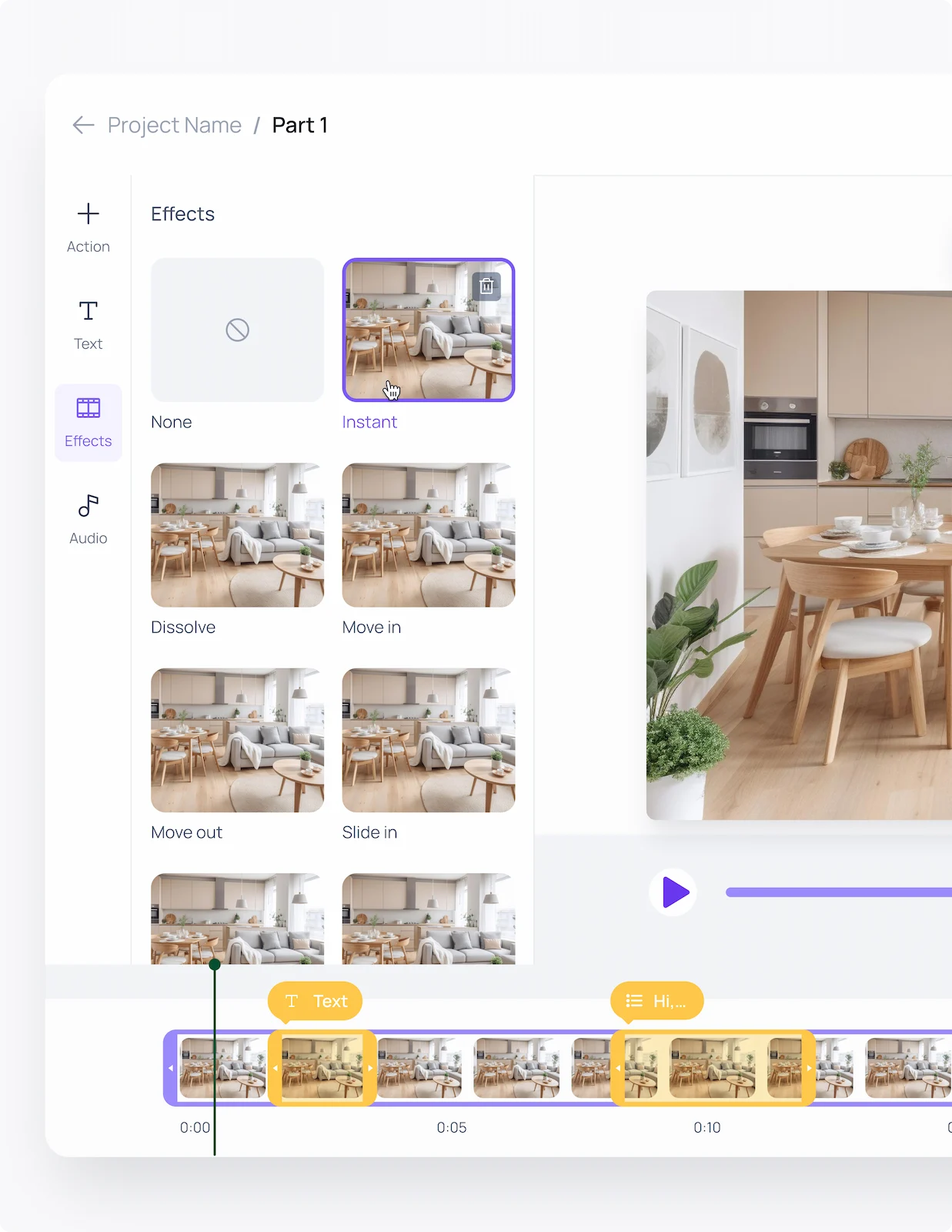This screenshot has width=952, height=1232.
Task: Apply the Move out effect thumbnail
Action: tap(237, 740)
